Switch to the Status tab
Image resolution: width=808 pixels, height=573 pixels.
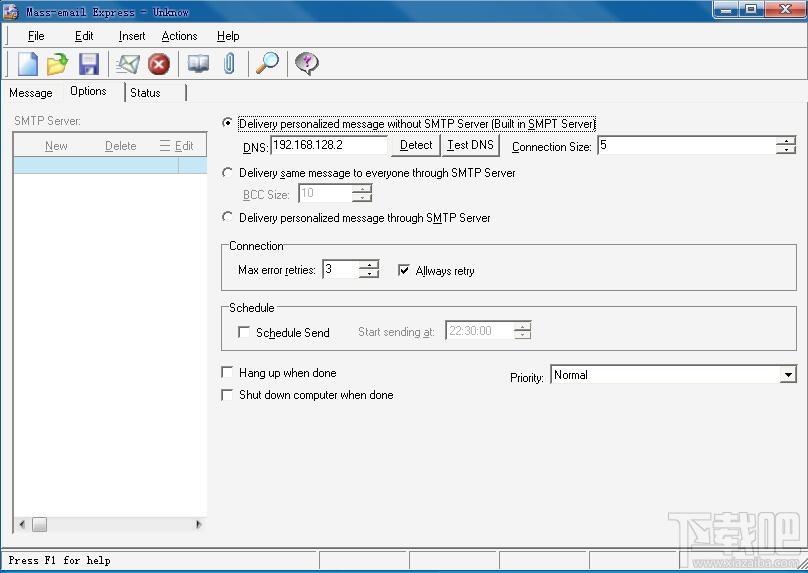pos(145,93)
